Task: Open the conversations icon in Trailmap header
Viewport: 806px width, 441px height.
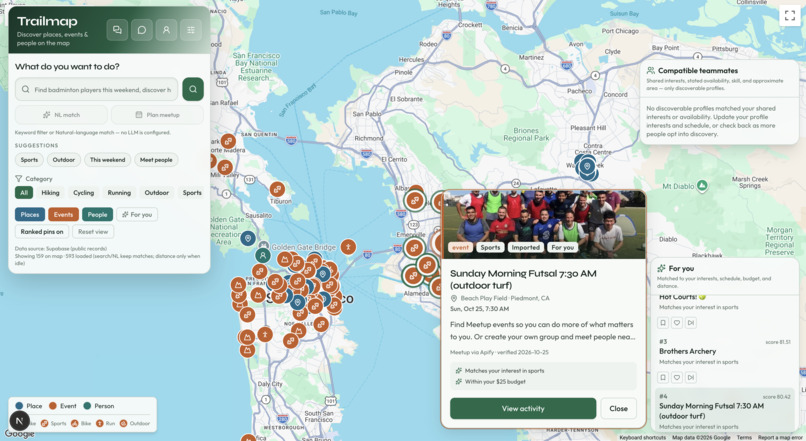Action: (x=117, y=30)
